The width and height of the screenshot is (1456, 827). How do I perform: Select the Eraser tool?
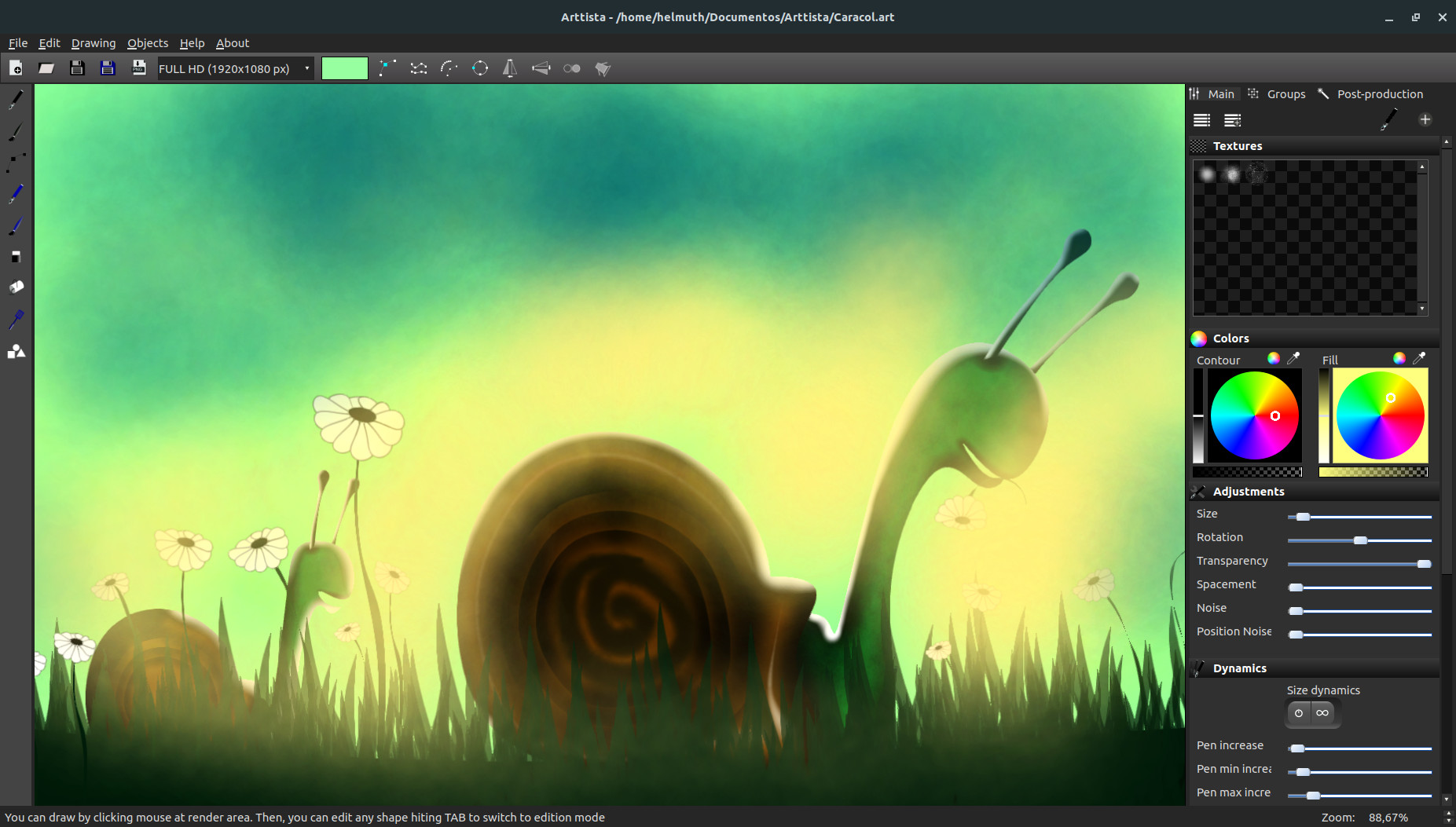pos(14,256)
